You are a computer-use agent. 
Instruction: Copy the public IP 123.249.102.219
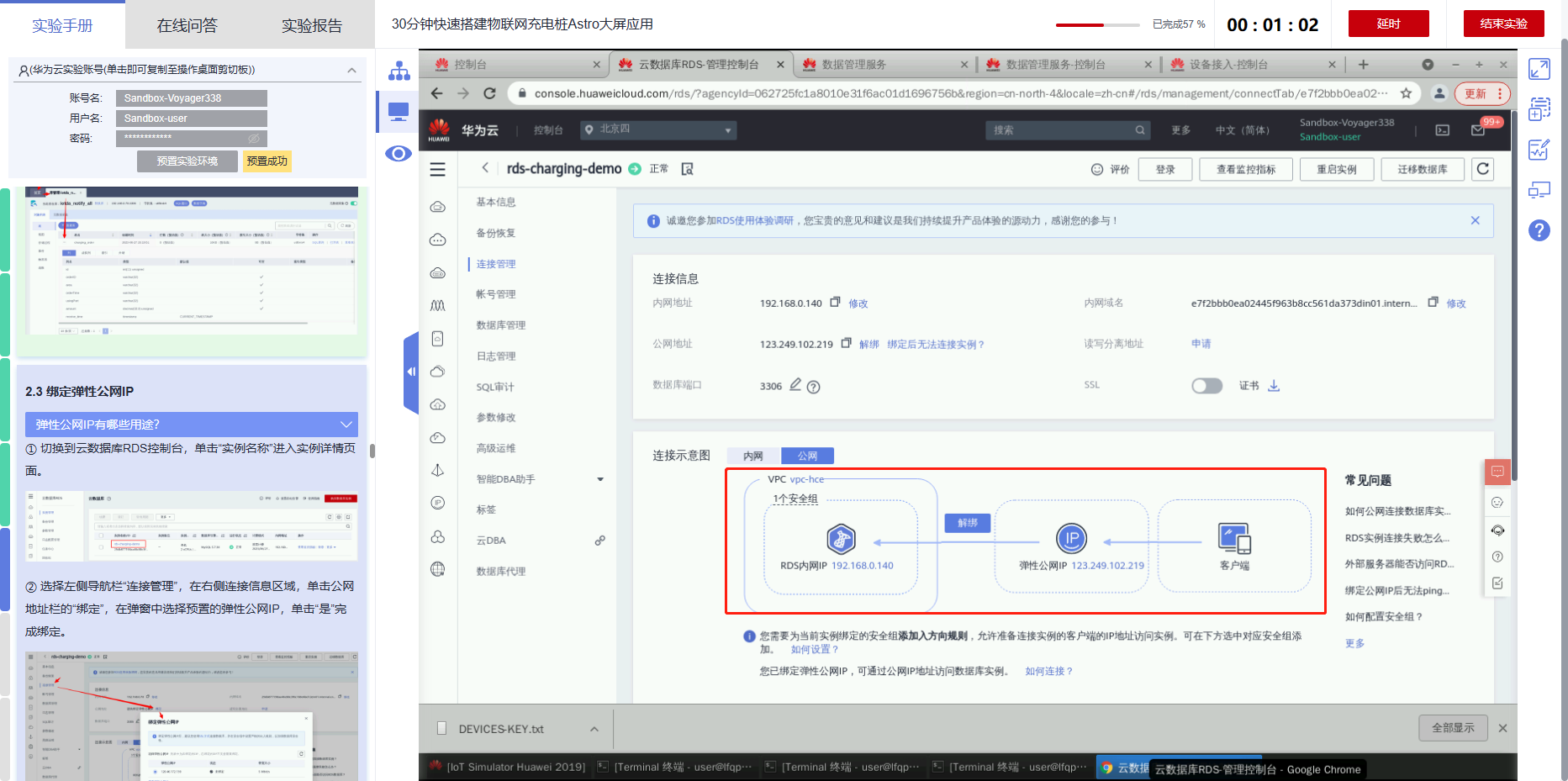[x=846, y=343]
